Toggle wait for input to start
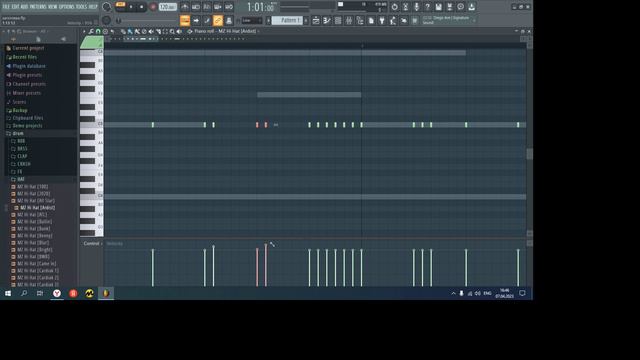Image resolution: width=640 pixels, height=360 pixels. click(196, 7)
